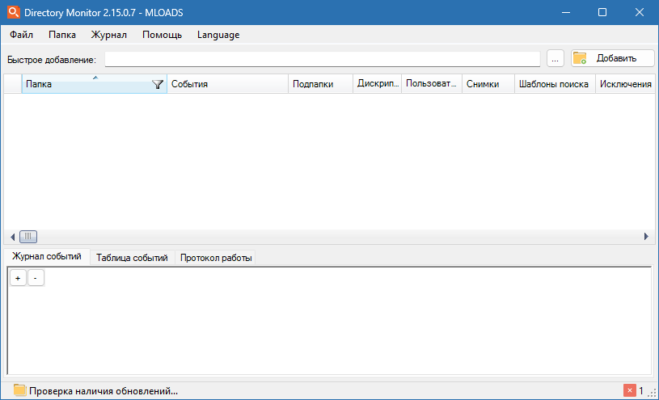
Task: Click the folder icon in status bar
Action: point(19,390)
